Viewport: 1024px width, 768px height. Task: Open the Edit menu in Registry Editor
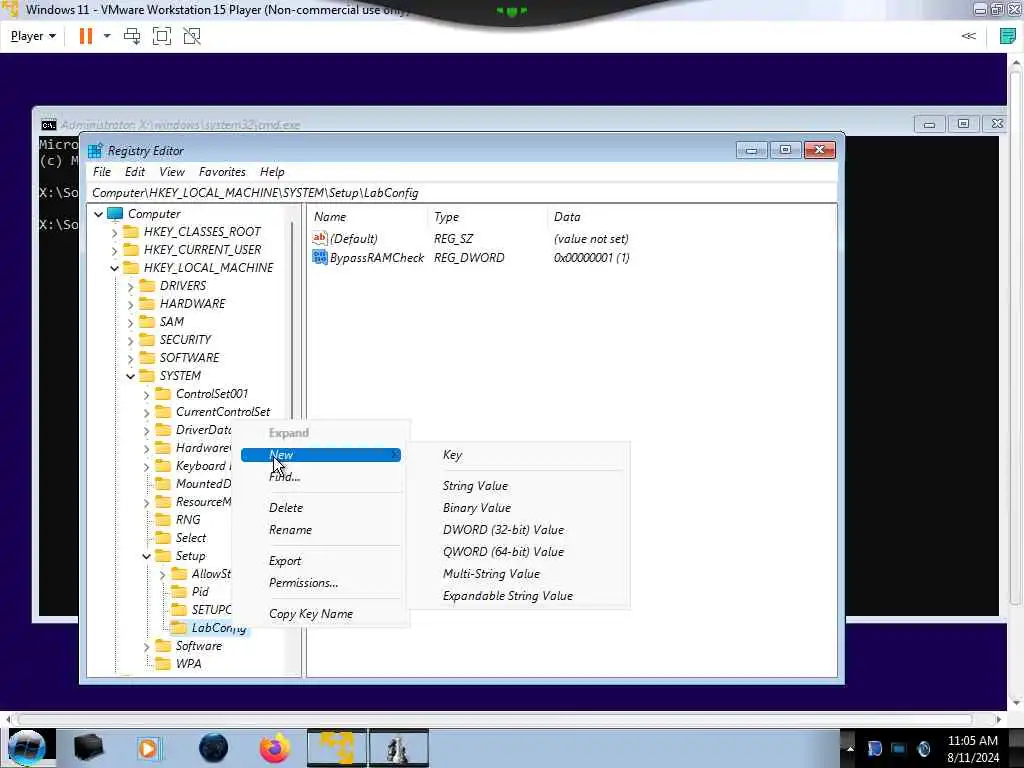click(x=135, y=172)
